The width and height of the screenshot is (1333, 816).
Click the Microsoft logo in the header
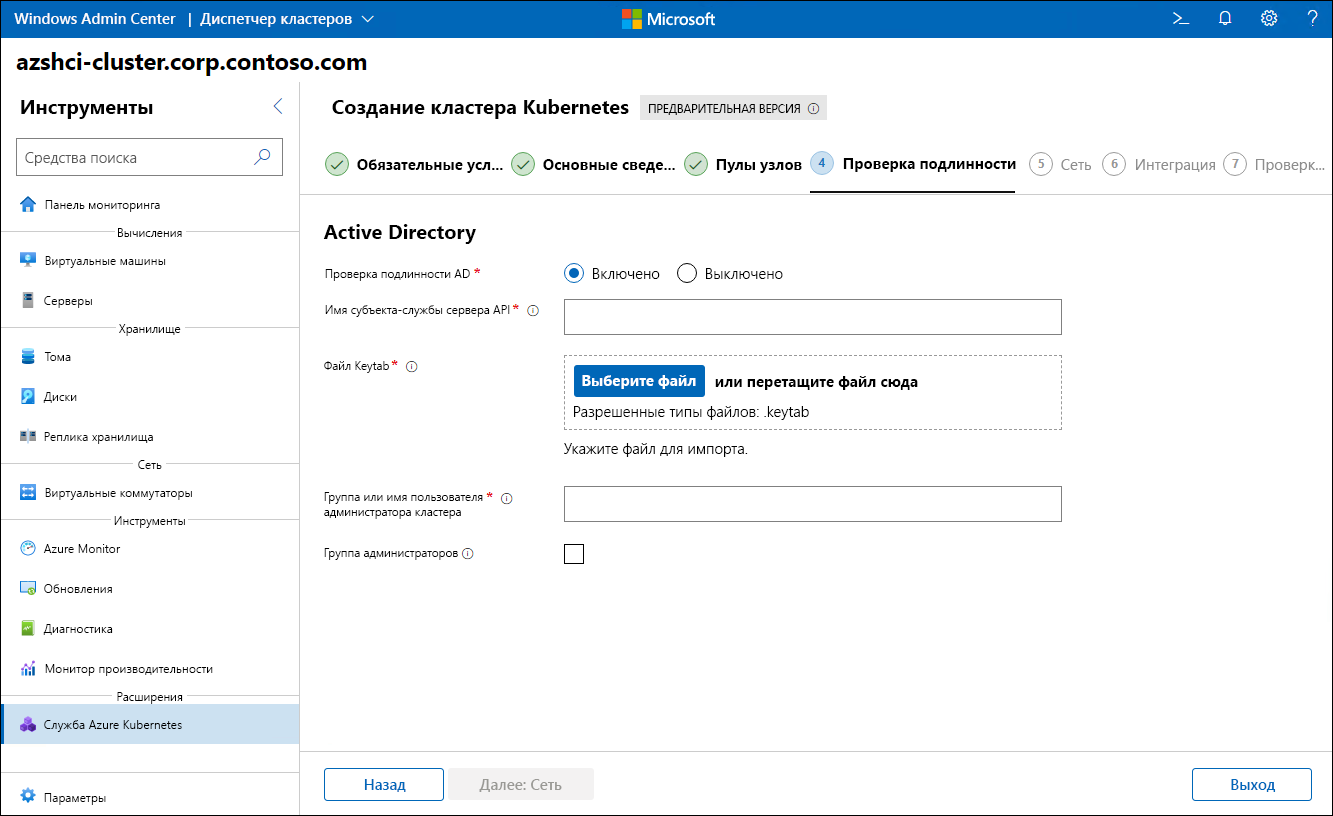pos(668,19)
